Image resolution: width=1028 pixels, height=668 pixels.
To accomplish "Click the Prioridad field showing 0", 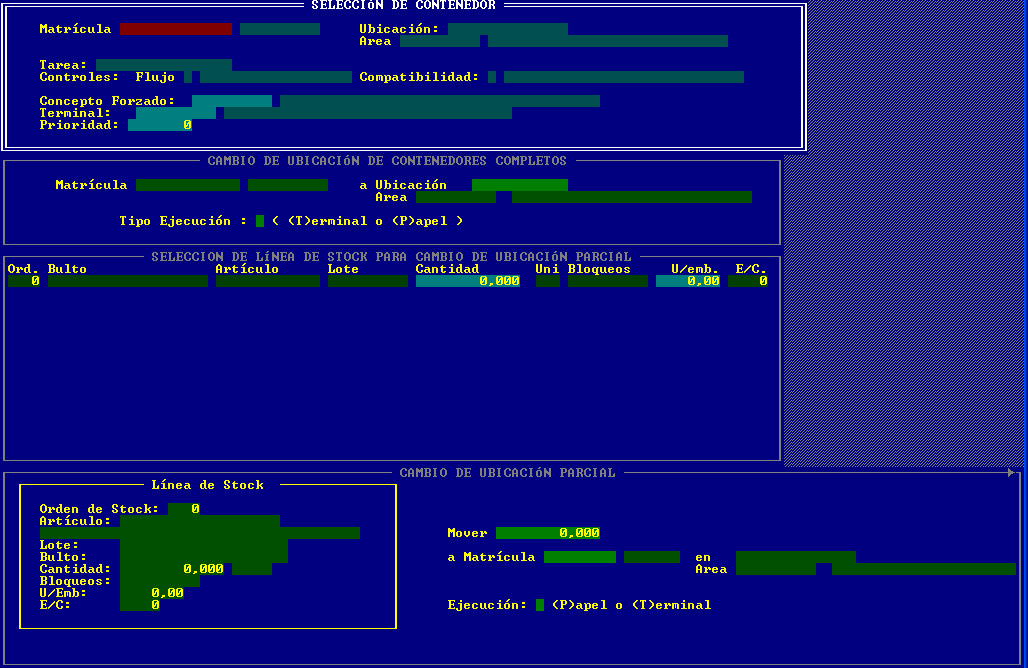I will [x=159, y=125].
